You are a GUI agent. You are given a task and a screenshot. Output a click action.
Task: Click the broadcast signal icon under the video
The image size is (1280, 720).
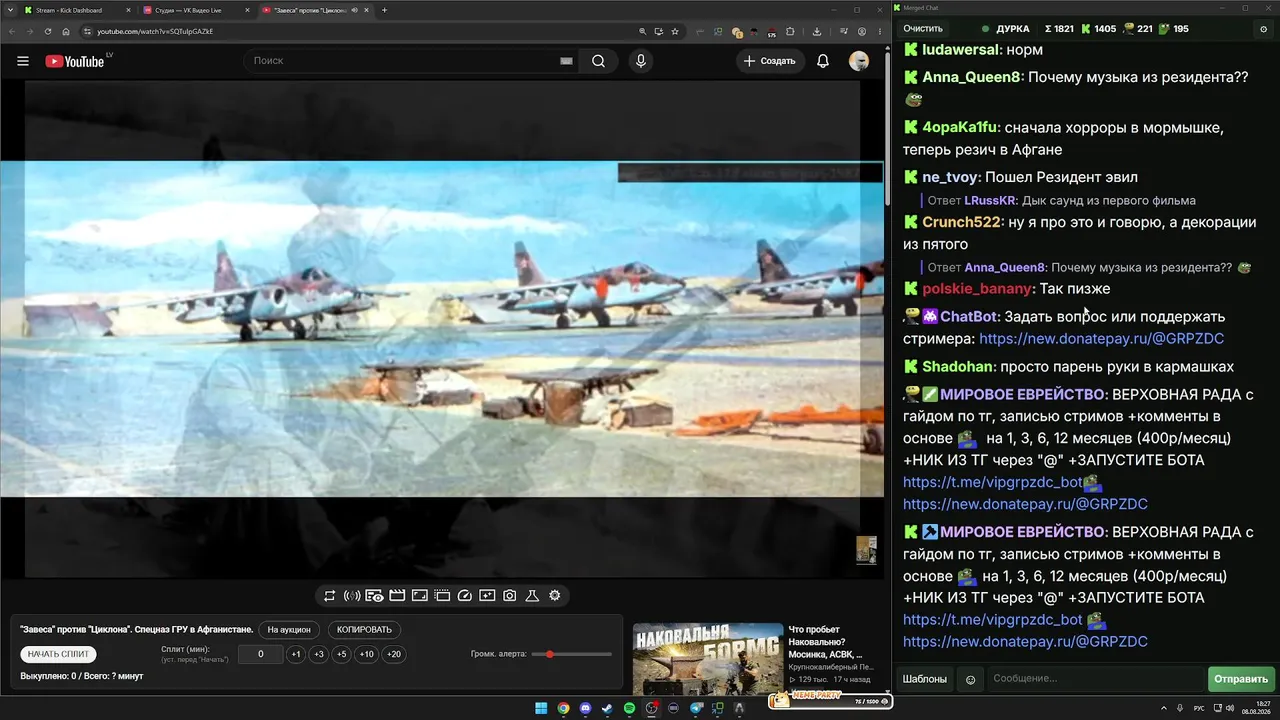[x=352, y=596]
